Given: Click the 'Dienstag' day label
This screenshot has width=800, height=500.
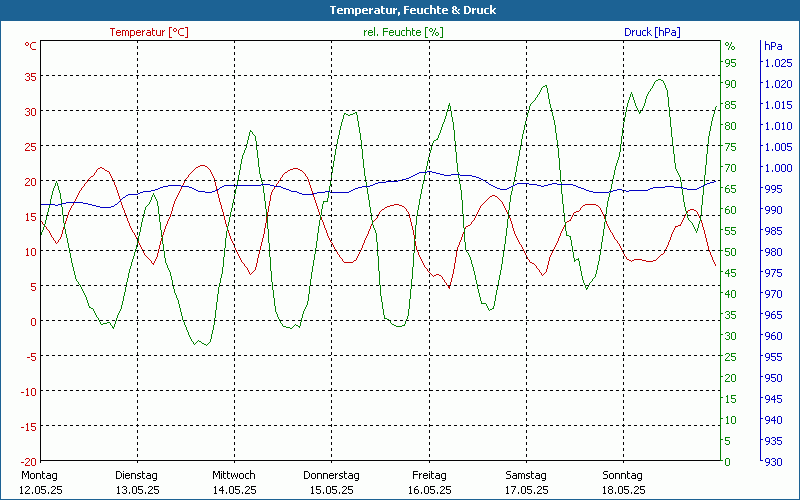Looking at the screenshot, I should (x=136, y=475).
